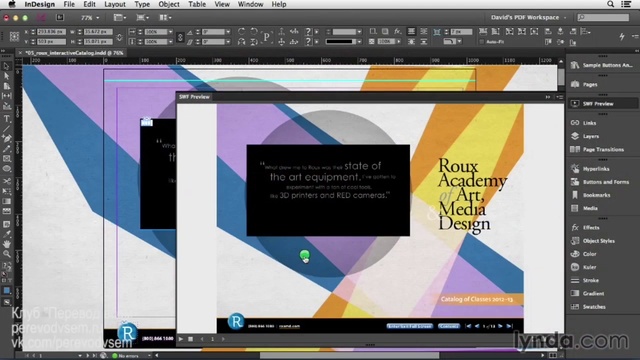Open the rotation angle dropdown

point(228,31)
